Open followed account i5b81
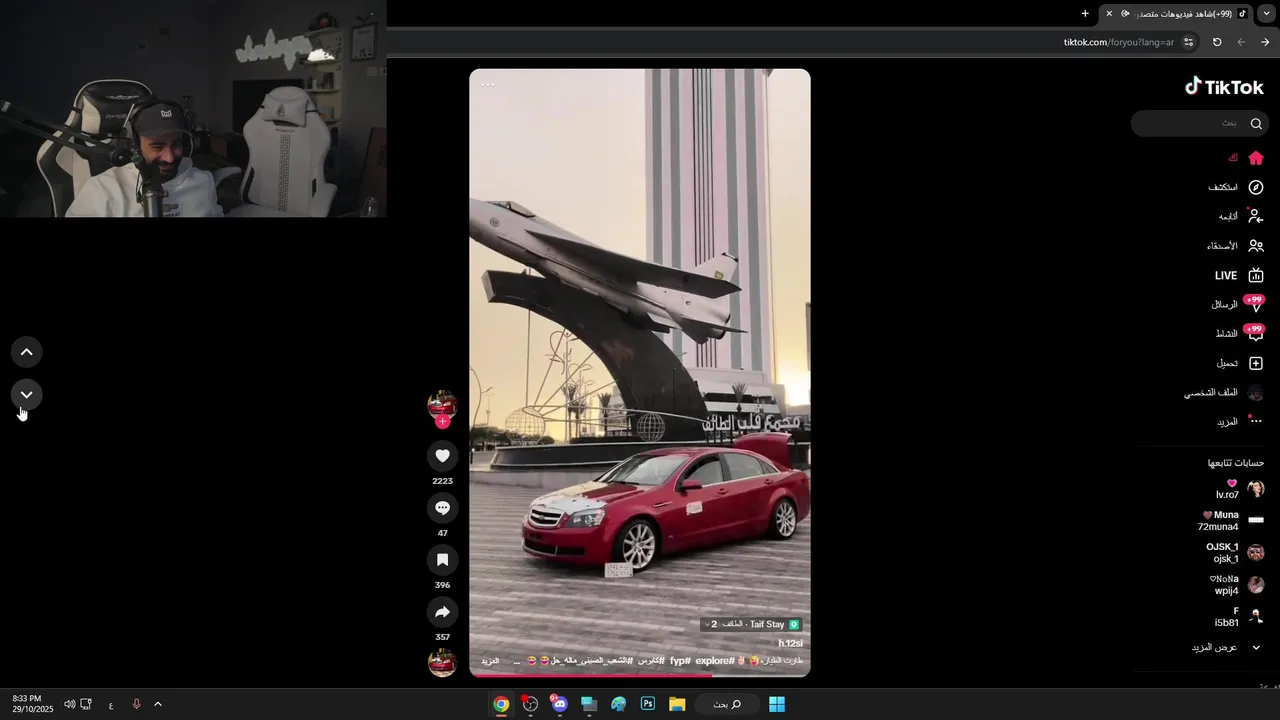Screen dimensions: 1280x720 1240,617
